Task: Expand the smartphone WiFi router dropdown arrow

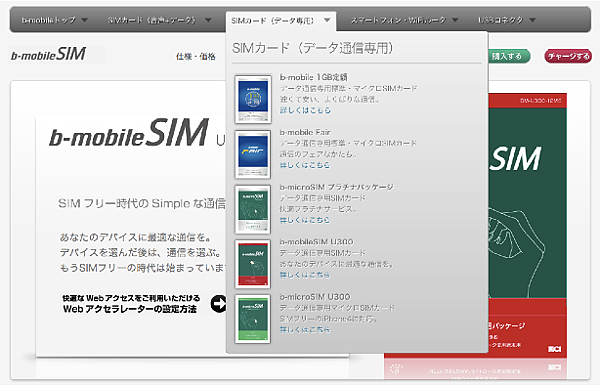Action: coord(455,20)
